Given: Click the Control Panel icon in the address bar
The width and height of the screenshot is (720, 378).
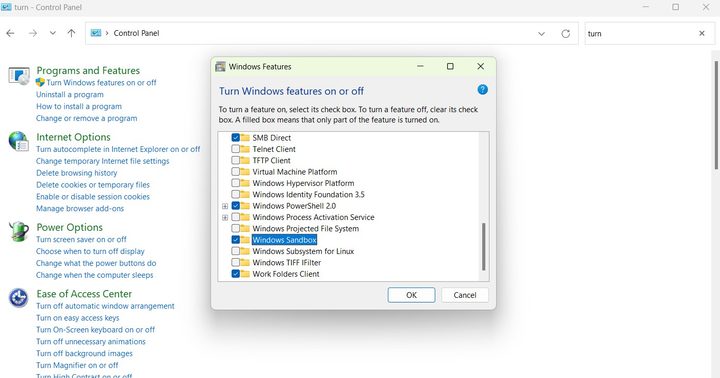Looking at the screenshot, I should [96, 33].
